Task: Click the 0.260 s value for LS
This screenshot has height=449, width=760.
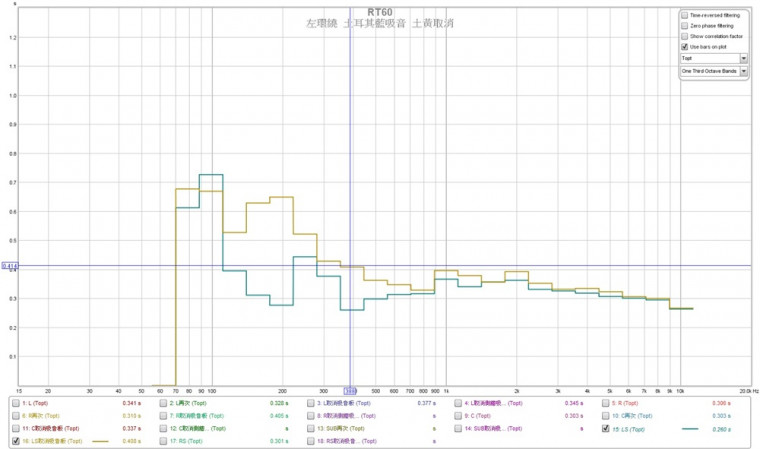Action: [x=721, y=429]
